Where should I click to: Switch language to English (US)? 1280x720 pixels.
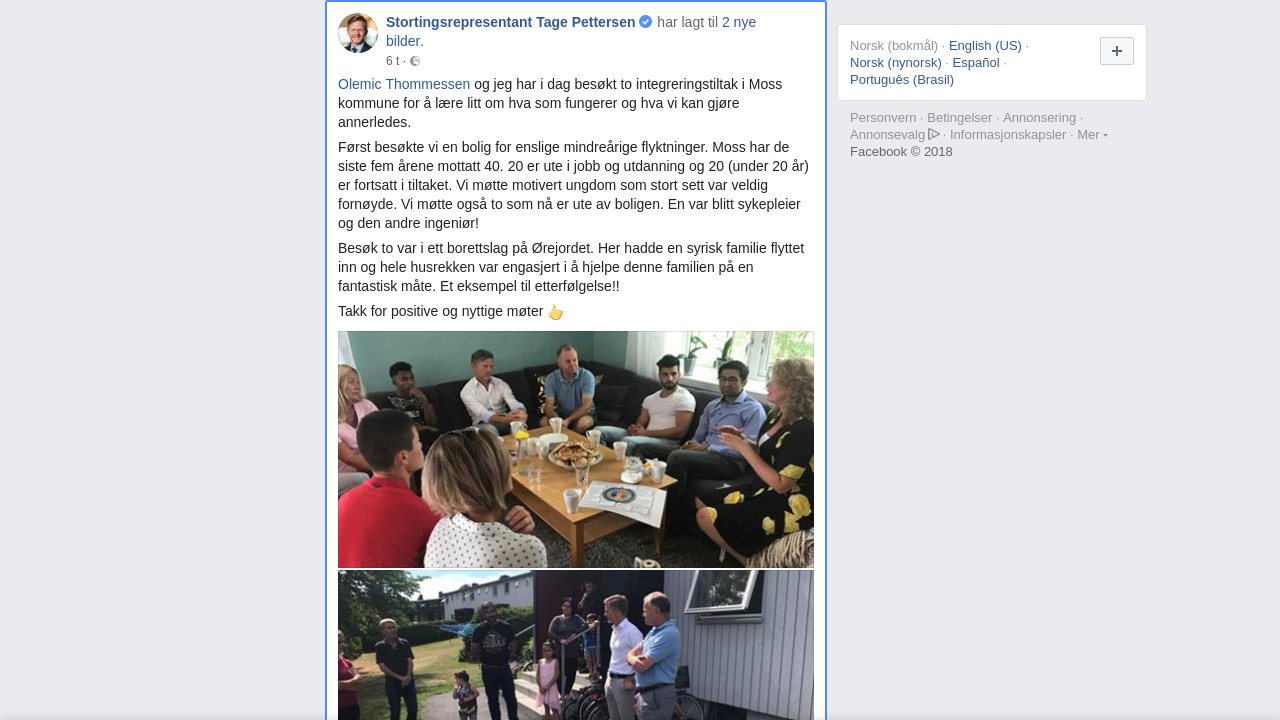[985, 46]
